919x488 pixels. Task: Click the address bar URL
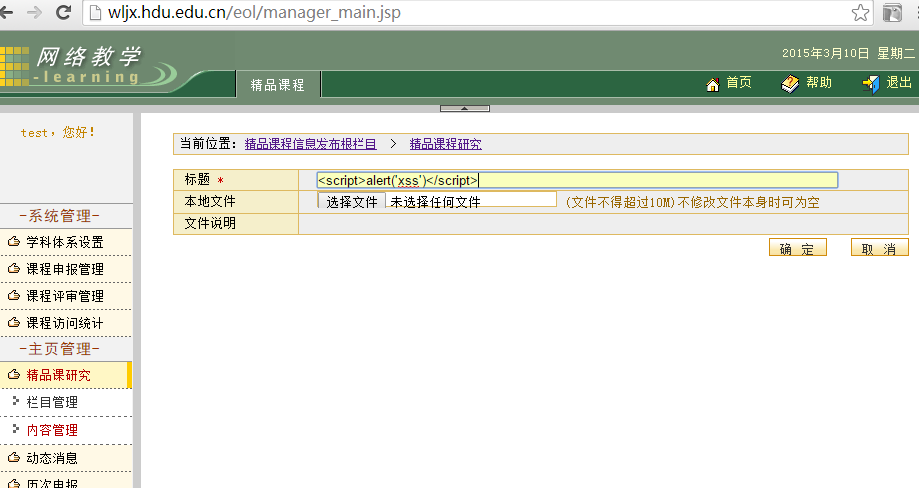tap(254, 12)
